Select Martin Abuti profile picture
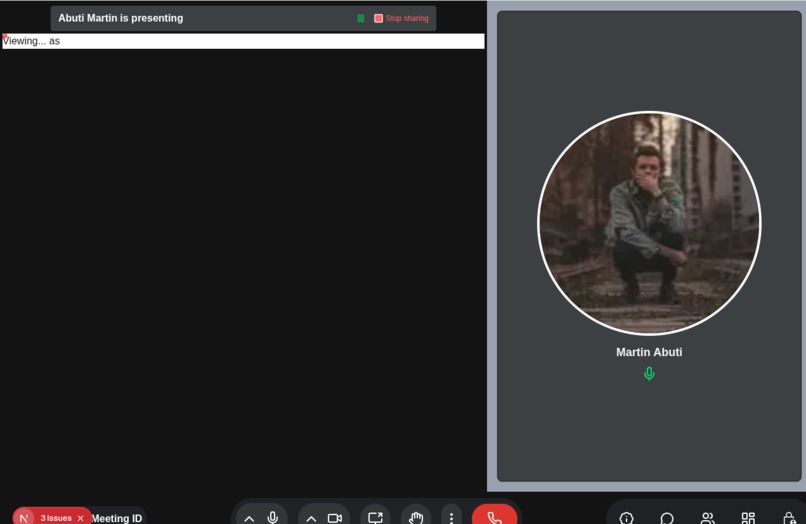The height and width of the screenshot is (524, 806). (x=649, y=223)
